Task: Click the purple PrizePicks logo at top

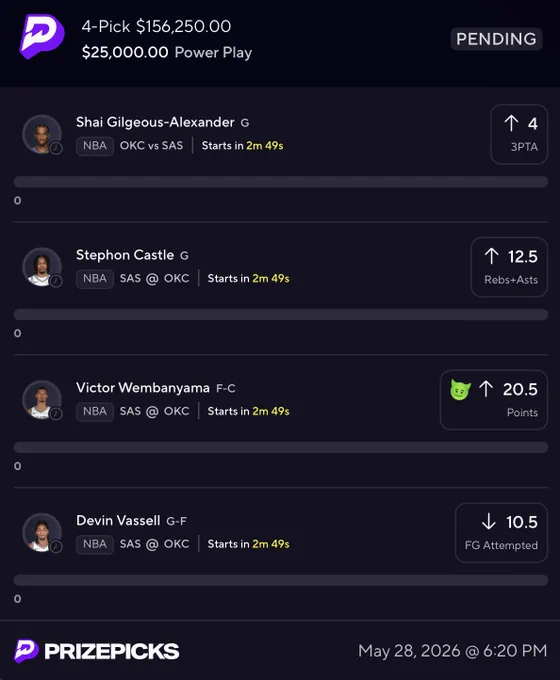Action: [x=42, y=36]
